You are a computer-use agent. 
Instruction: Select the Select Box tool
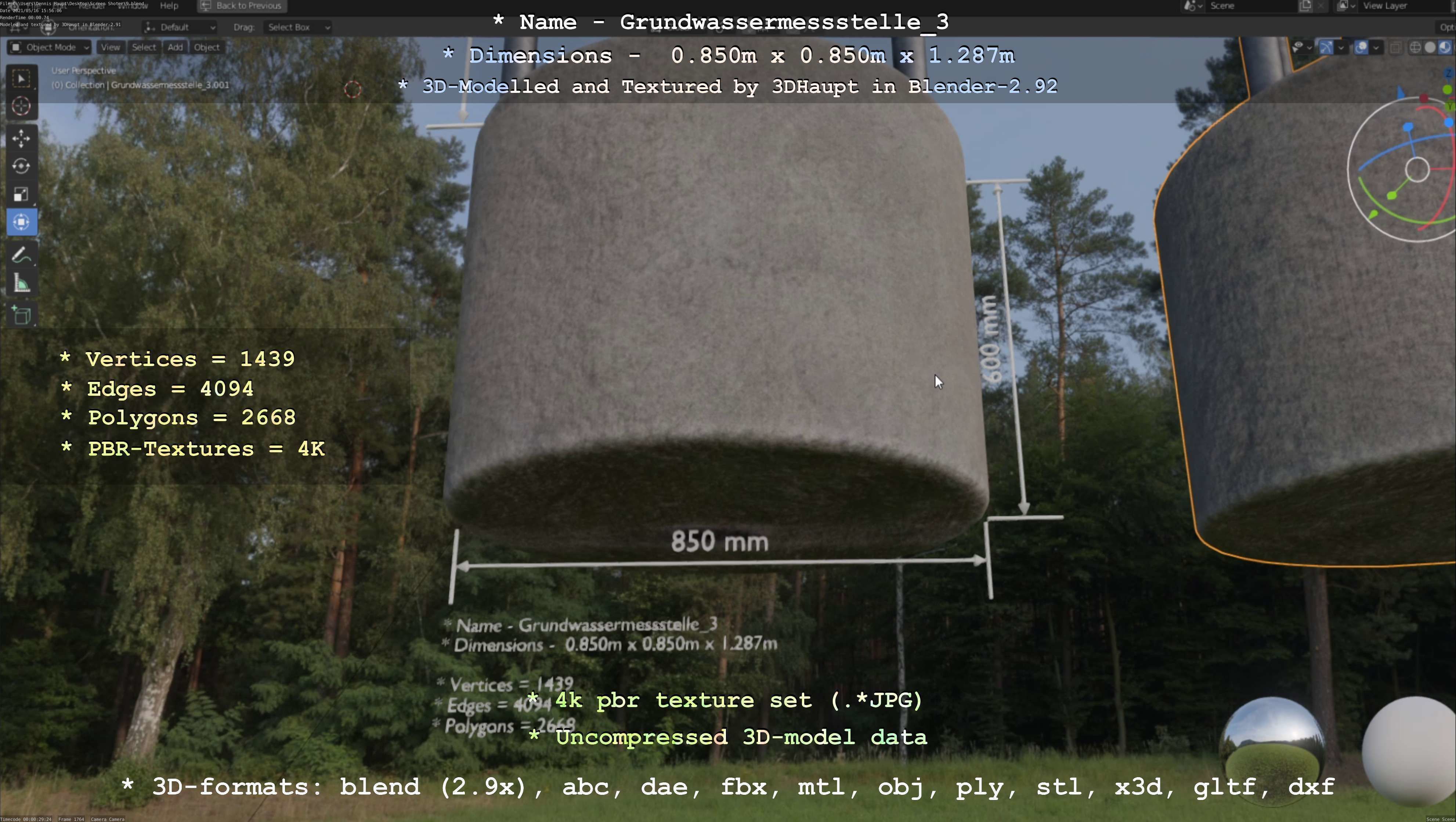point(21,79)
